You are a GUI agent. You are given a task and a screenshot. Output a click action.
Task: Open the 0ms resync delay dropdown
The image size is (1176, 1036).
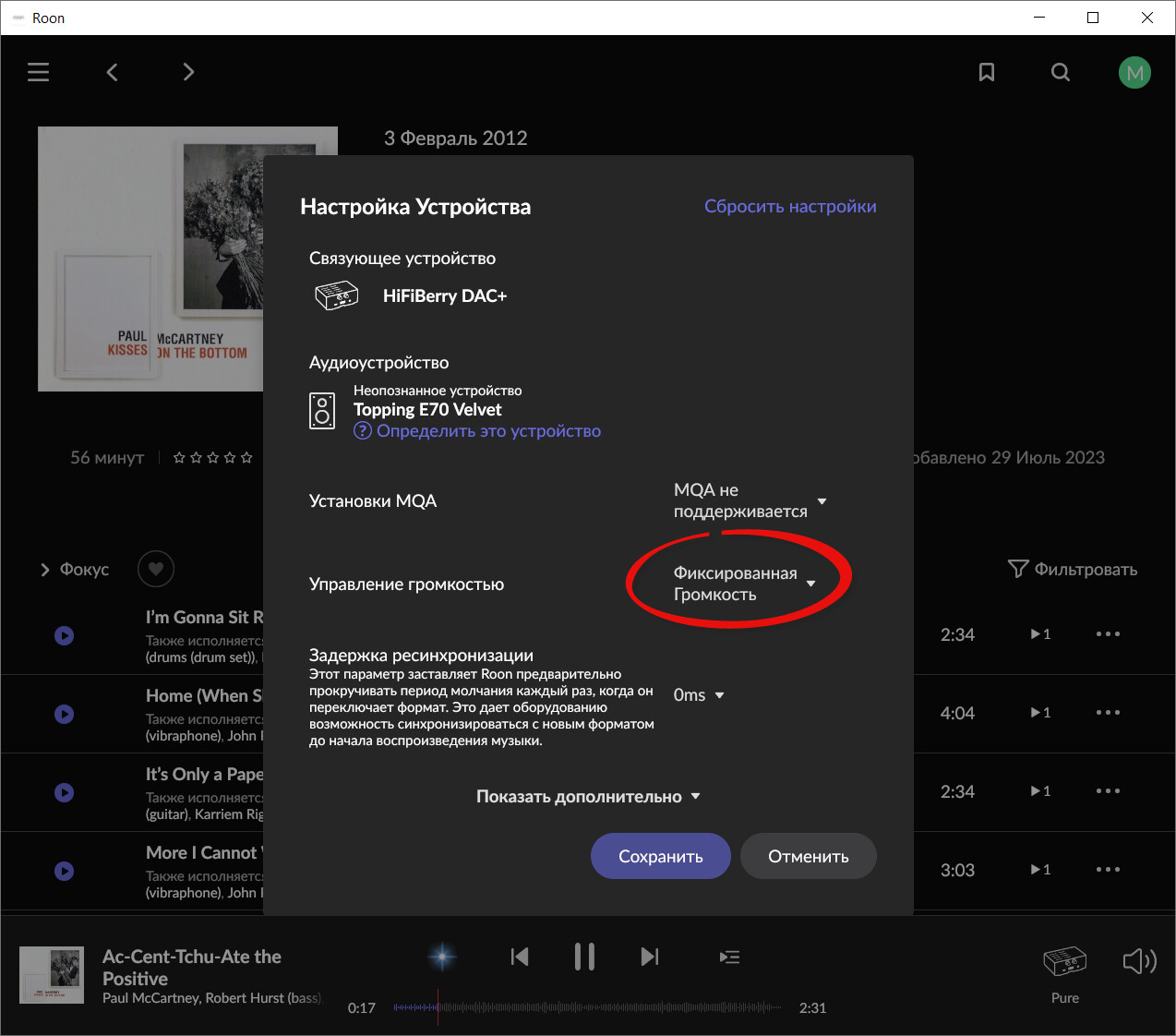point(699,695)
